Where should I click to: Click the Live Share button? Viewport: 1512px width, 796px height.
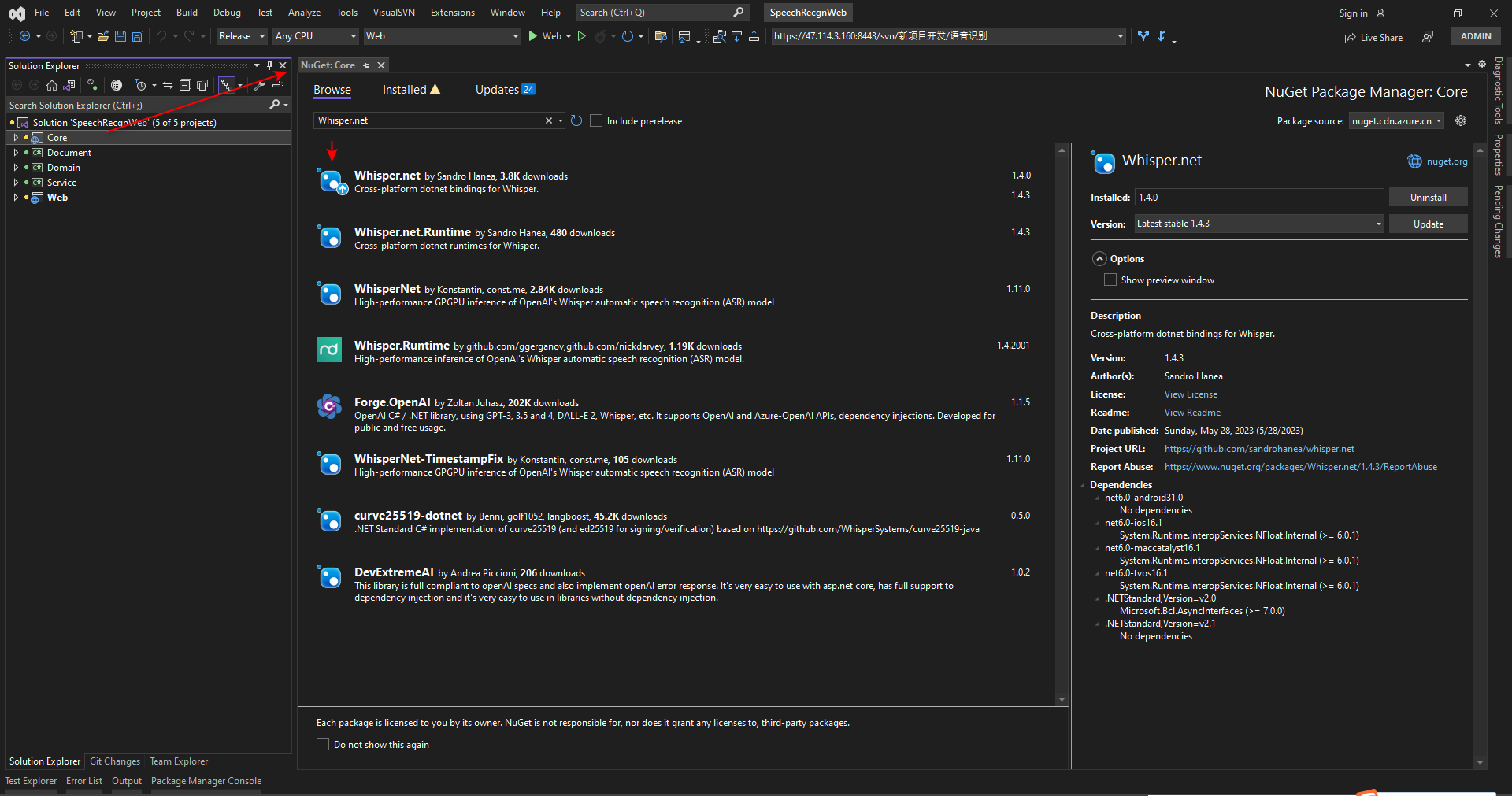pos(1373,38)
